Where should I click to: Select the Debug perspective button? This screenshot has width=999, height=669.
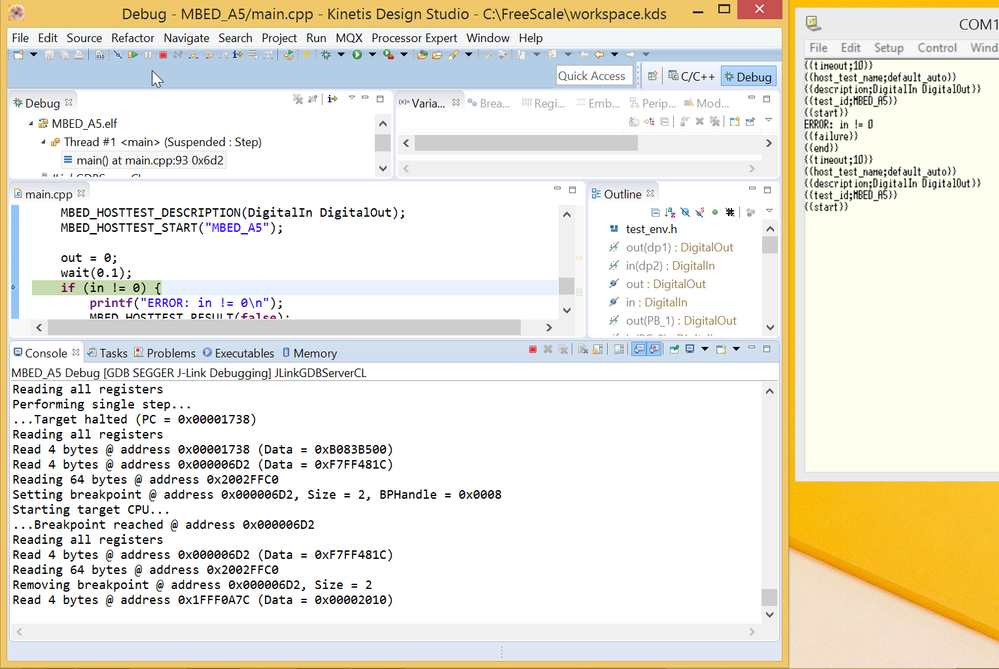point(748,76)
